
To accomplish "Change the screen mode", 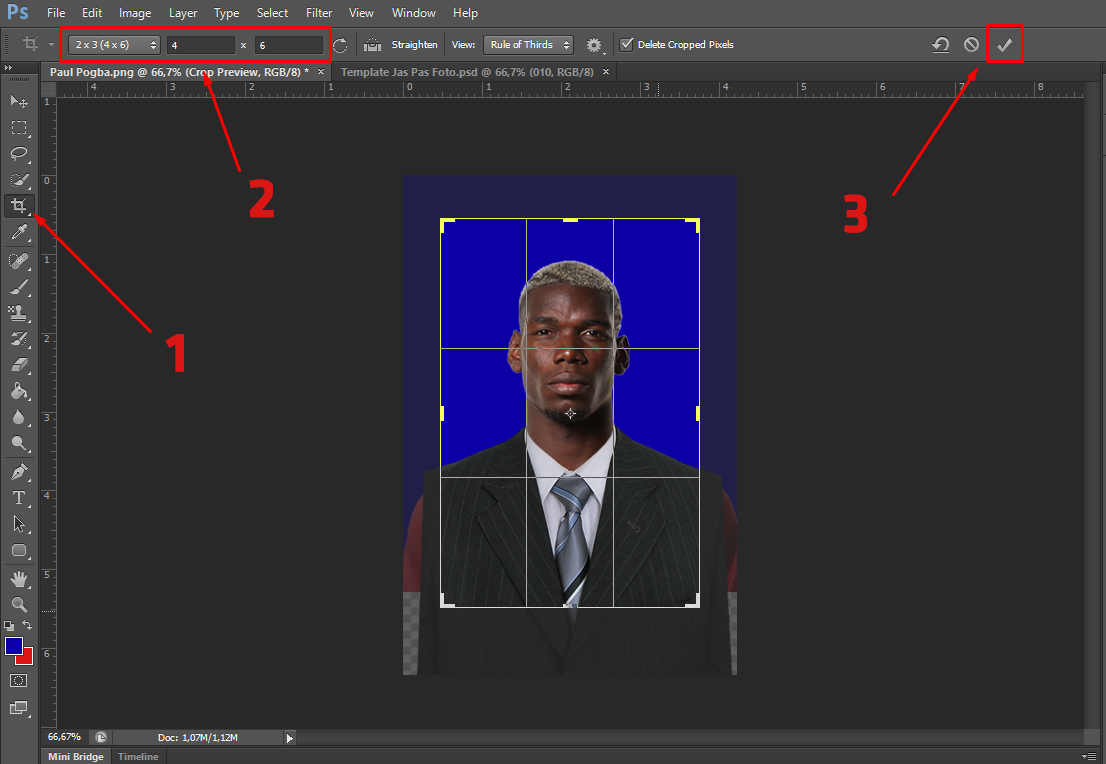I will (19, 708).
